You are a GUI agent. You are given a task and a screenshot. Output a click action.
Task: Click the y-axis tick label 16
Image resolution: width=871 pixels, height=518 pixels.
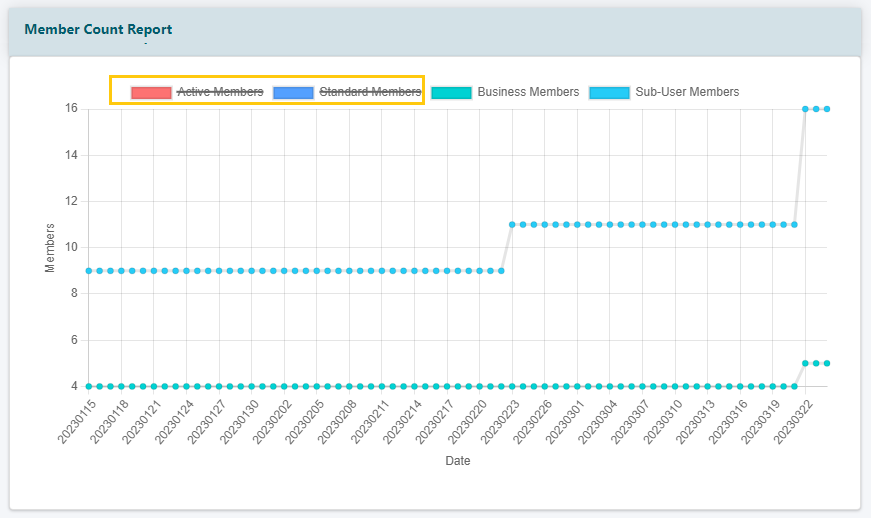tap(71, 109)
